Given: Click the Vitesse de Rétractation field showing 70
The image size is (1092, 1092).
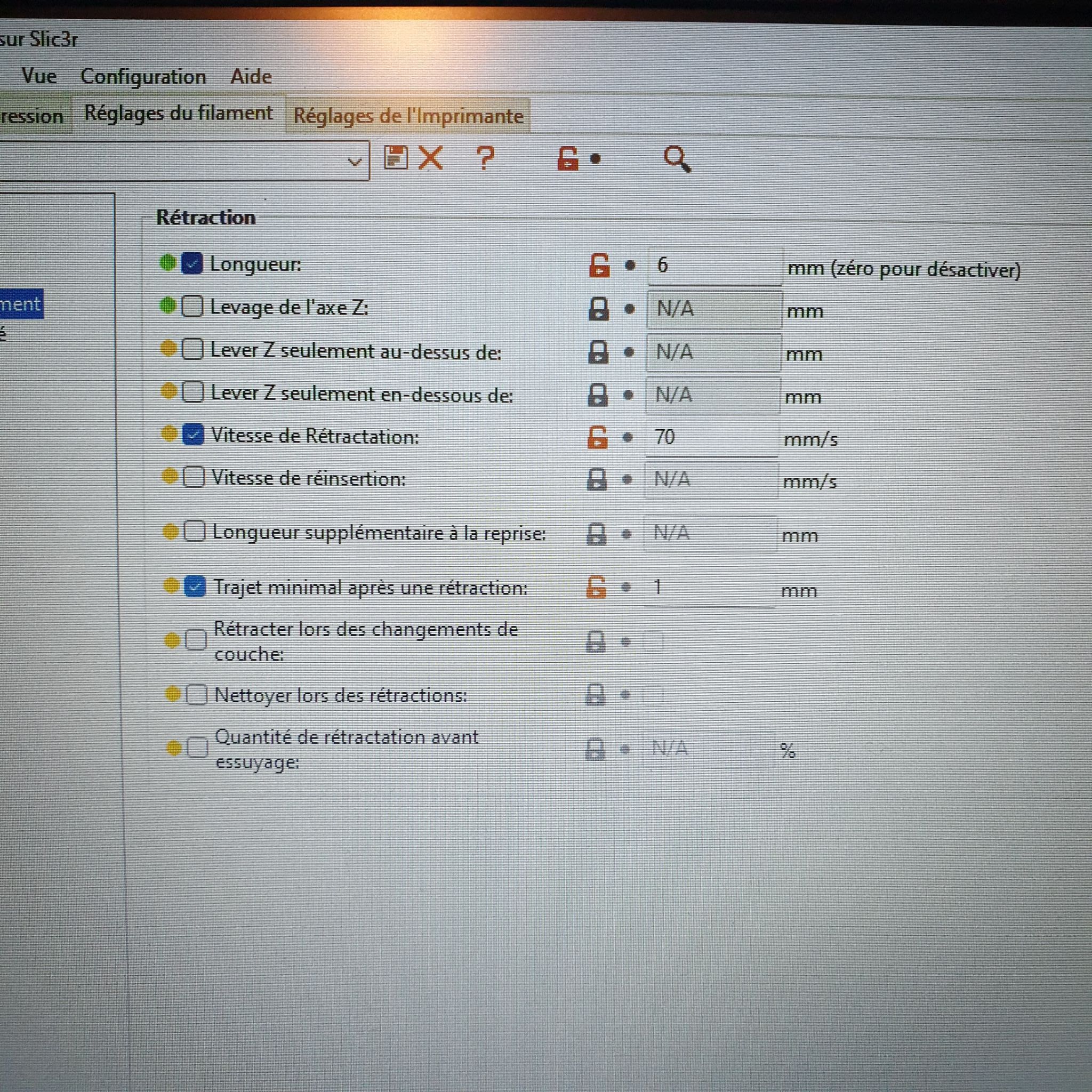Looking at the screenshot, I should tap(711, 437).
